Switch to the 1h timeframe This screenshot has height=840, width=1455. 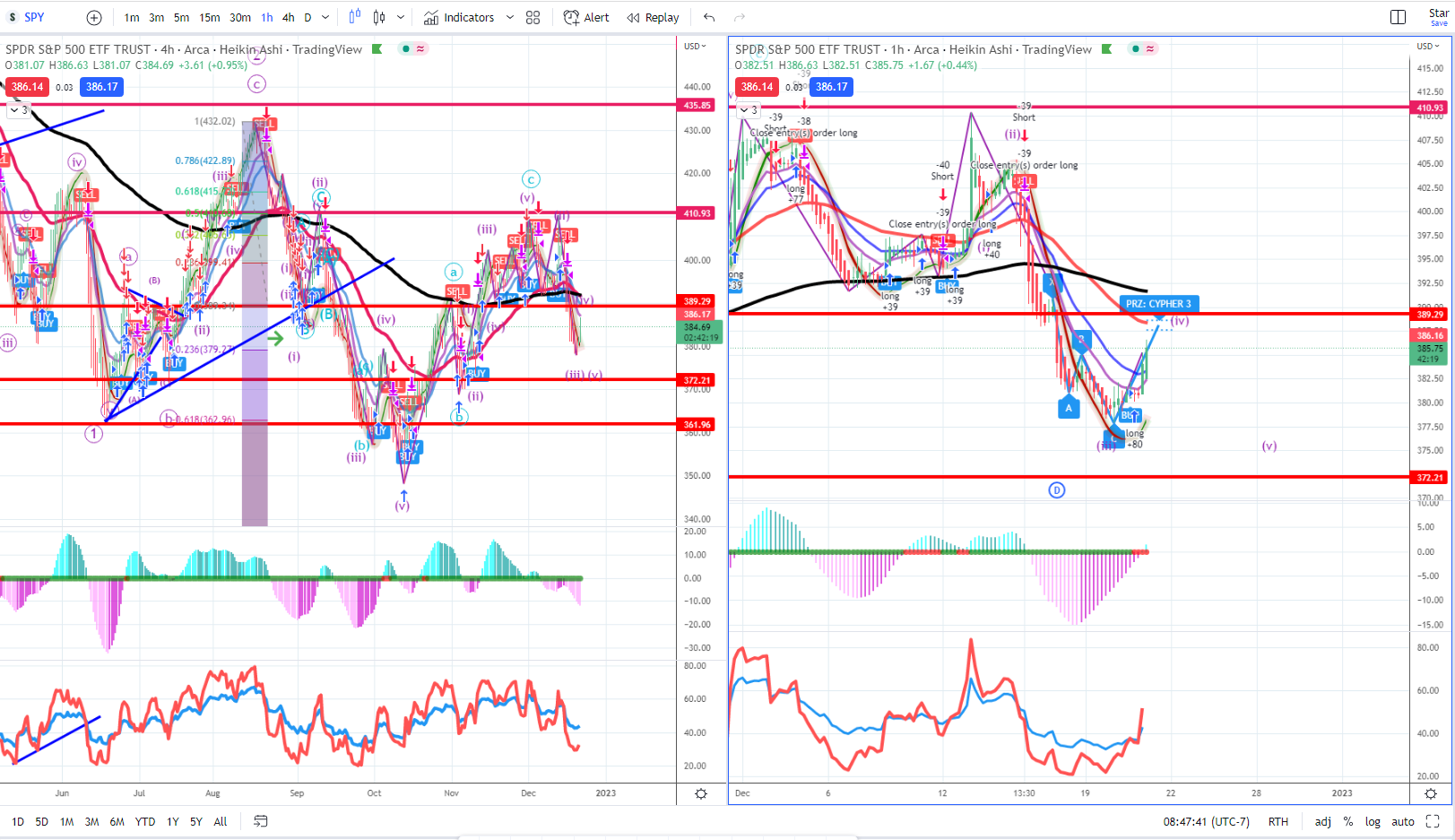click(267, 17)
